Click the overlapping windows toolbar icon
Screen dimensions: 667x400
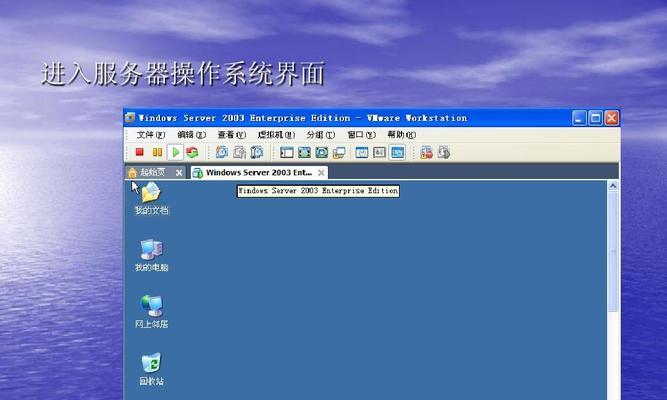pos(339,152)
